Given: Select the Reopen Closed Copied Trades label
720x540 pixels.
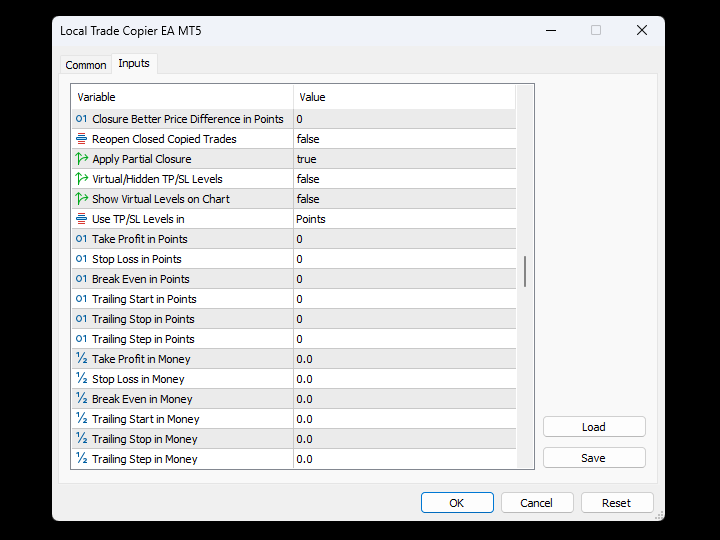Looking at the screenshot, I should click(164, 139).
